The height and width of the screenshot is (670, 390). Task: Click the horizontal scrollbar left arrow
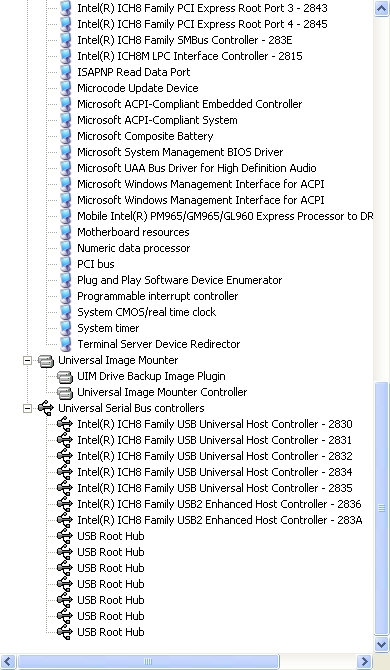[x=9, y=661]
